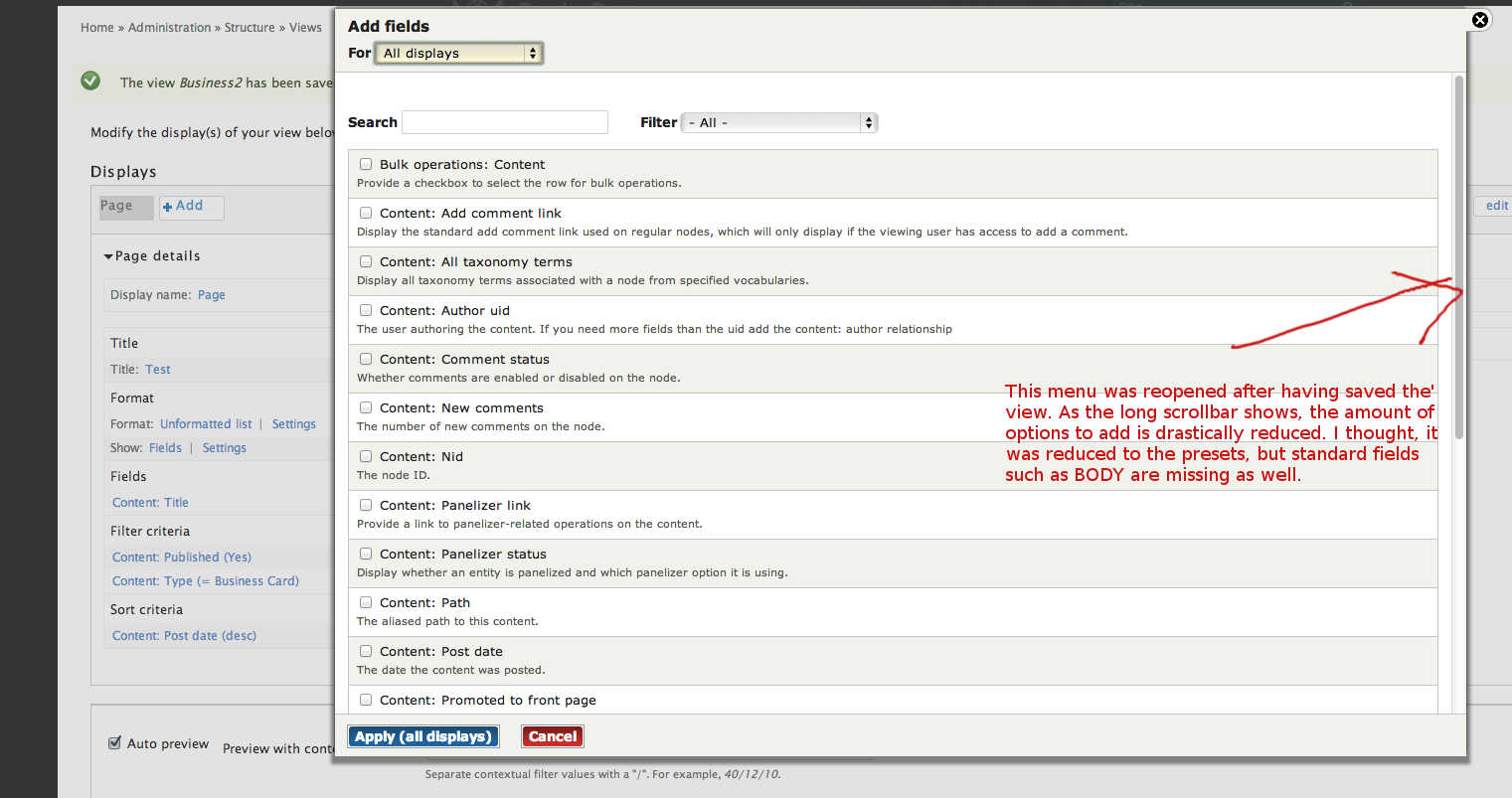Screen dimensions: 1512x798
Task: Check Content: Comment status checkbox
Action: (x=366, y=359)
